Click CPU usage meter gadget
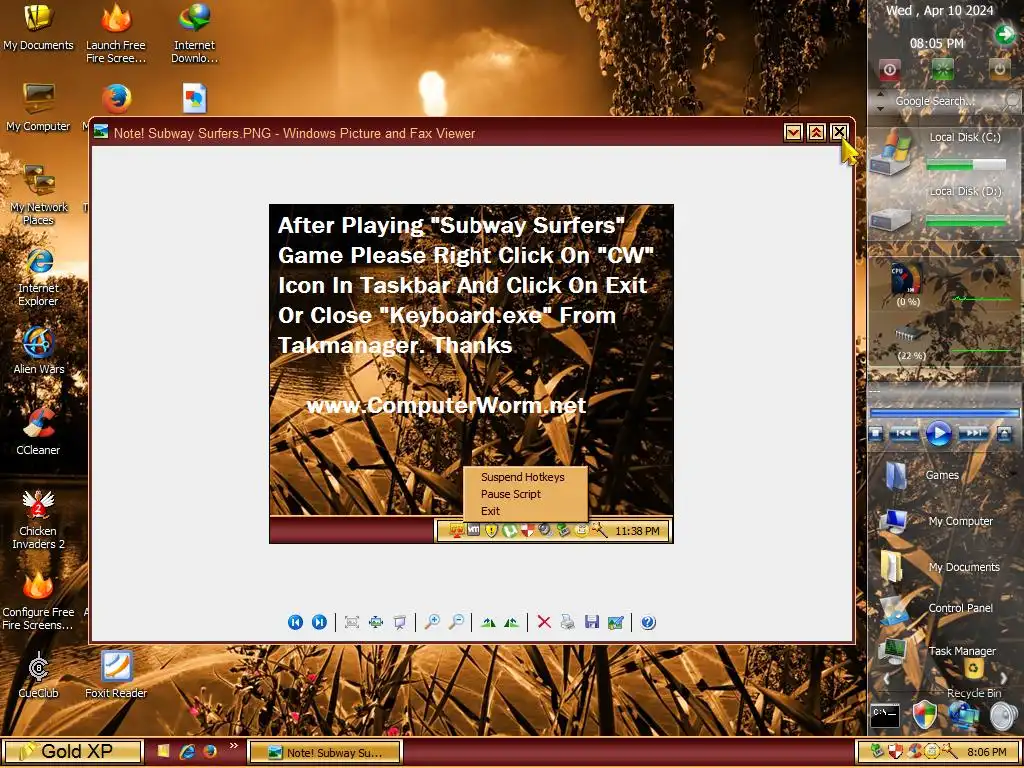1024x768 pixels. click(x=907, y=283)
